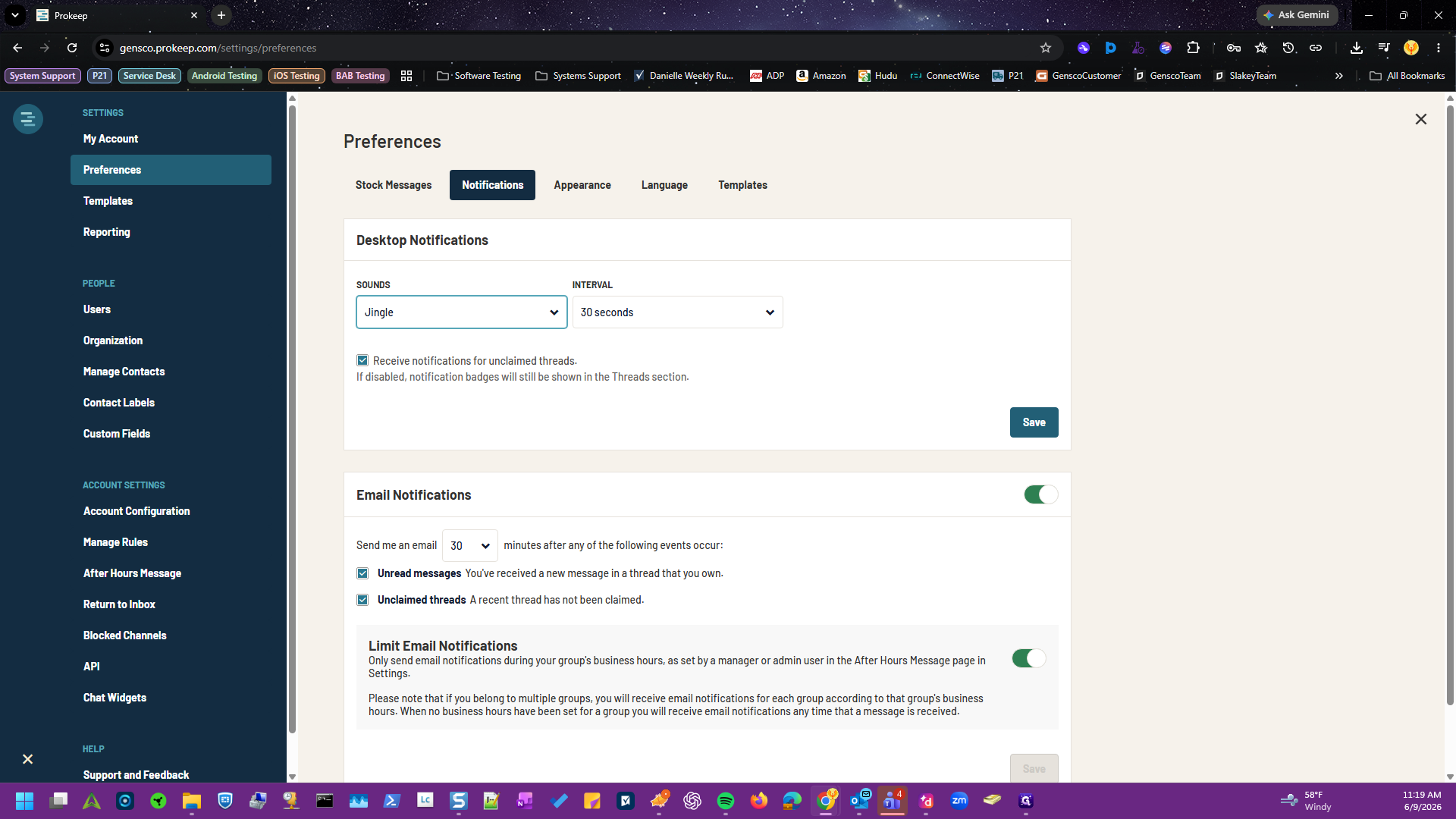The image size is (1456, 819).
Task: Bookmark this page with the star icon
Action: (1046, 48)
